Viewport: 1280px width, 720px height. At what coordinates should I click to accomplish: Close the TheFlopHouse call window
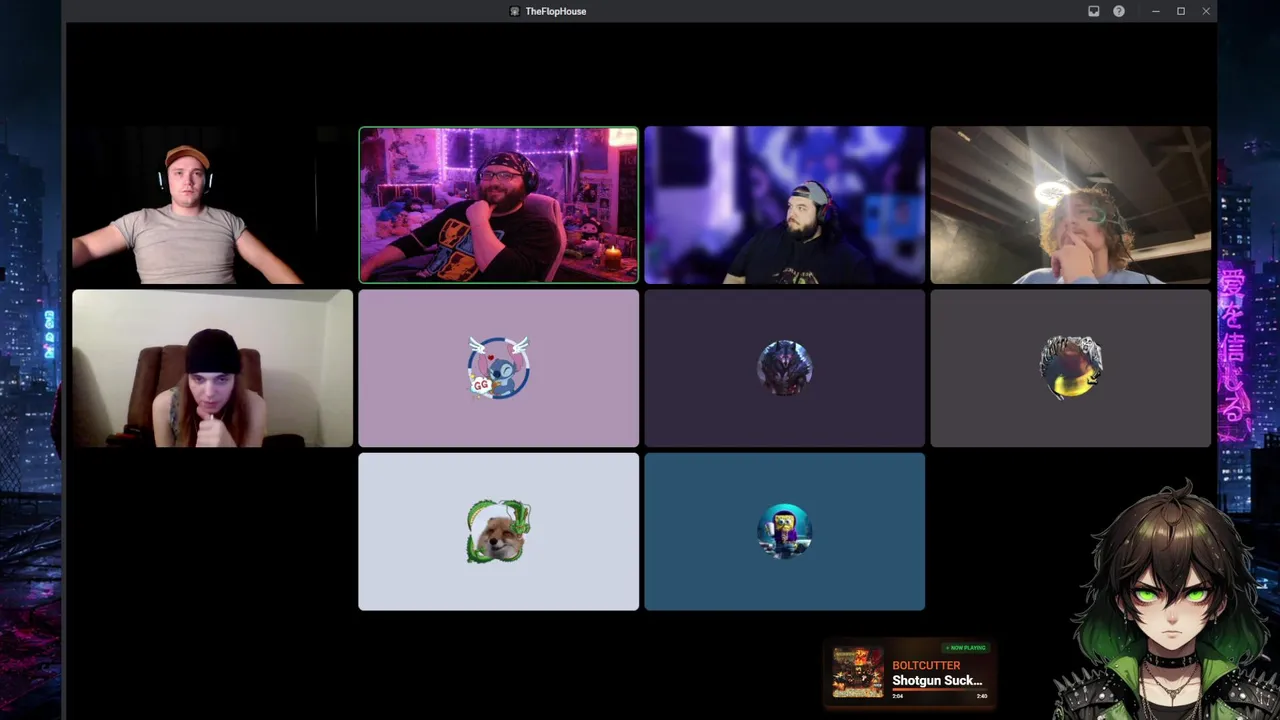point(1206,11)
